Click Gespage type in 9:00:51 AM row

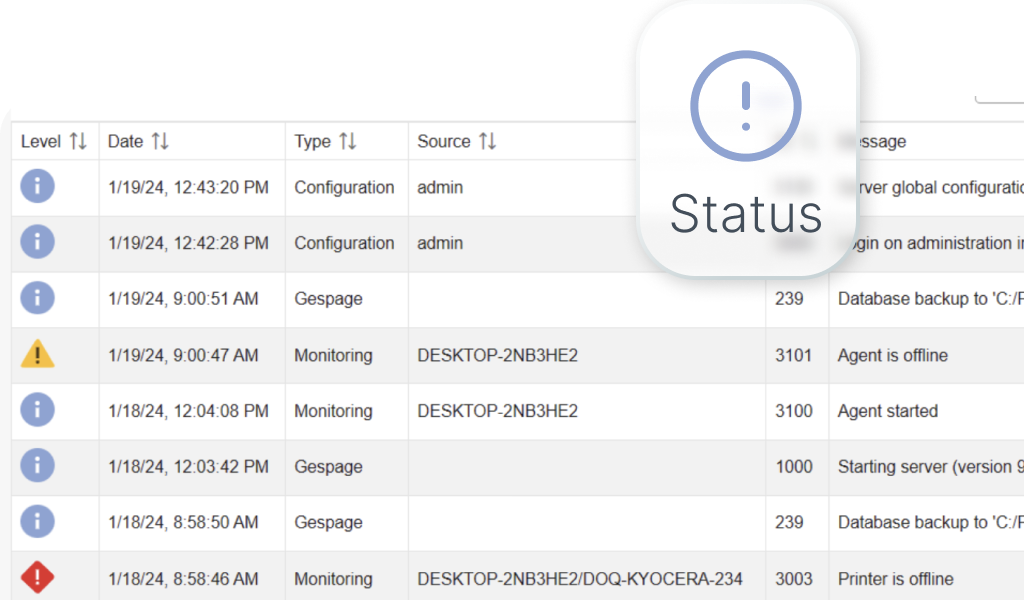coord(328,299)
